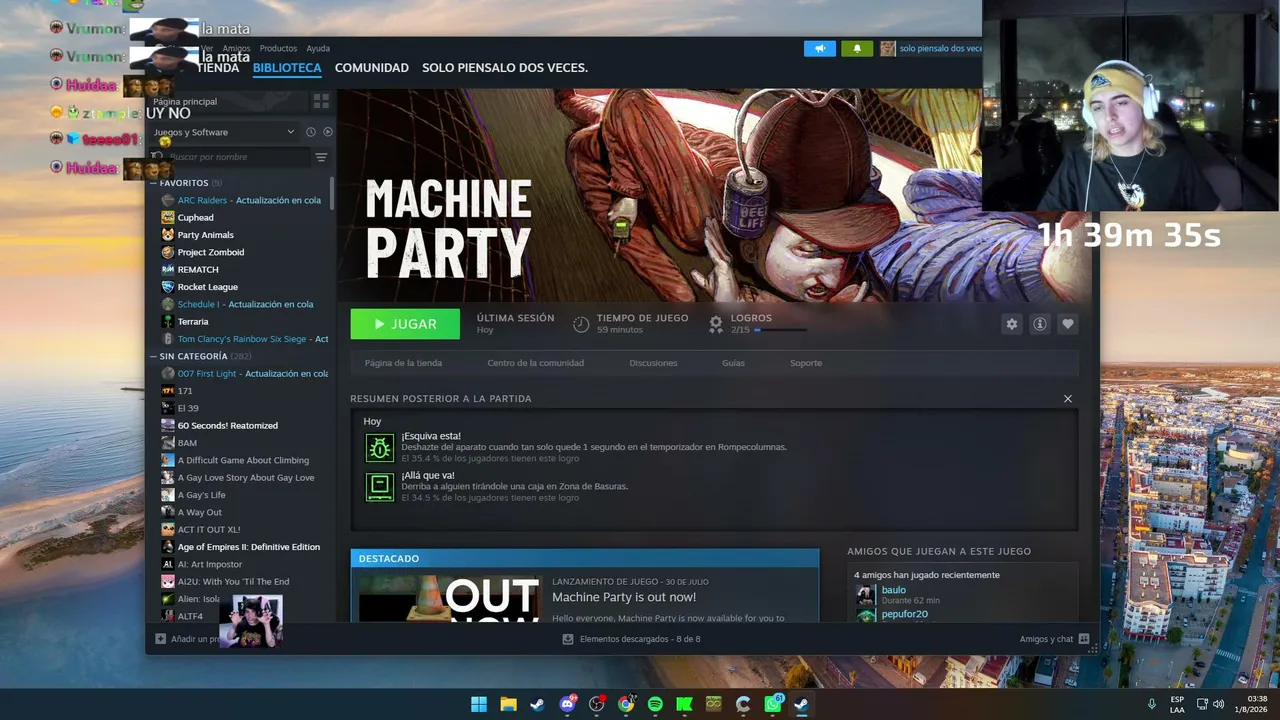
Task: Open the Steam announcements megaphone button
Action: (819, 48)
